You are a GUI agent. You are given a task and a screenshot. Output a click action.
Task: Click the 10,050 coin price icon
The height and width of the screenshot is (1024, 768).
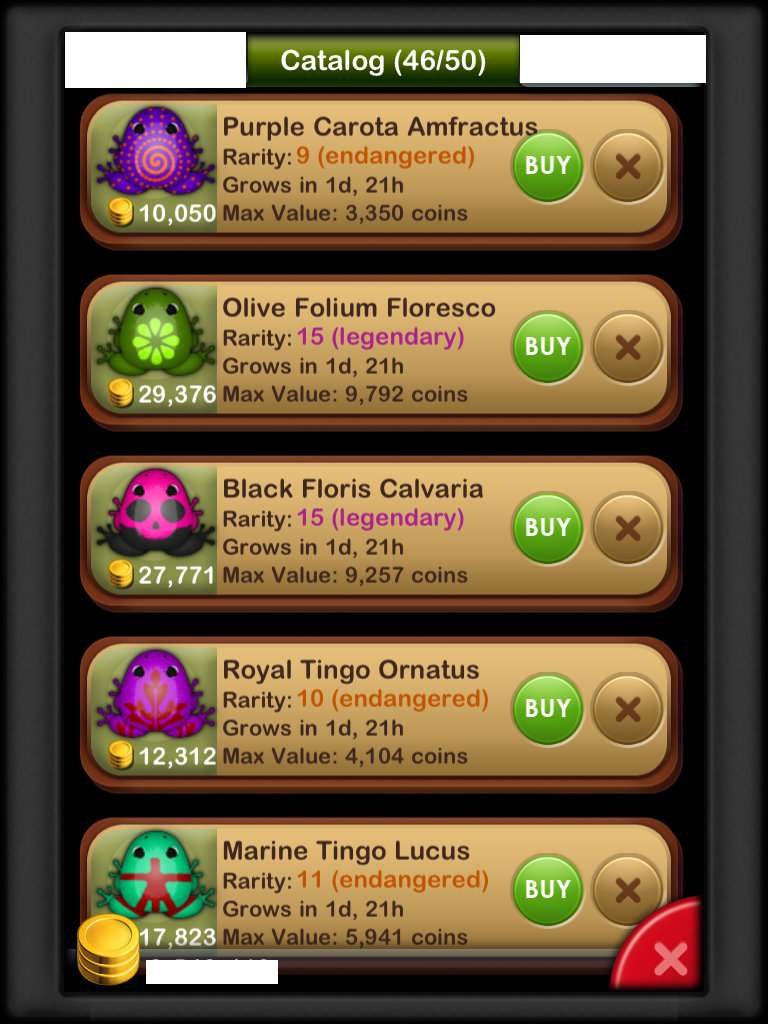(121, 213)
